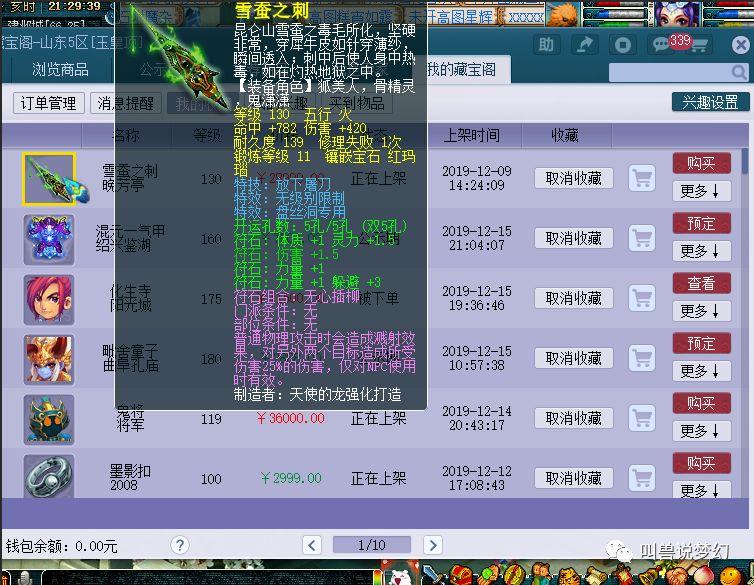Expand 更多 menu for 混元一气甲
754x585 pixels.
pyautogui.click(x=702, y=251)
